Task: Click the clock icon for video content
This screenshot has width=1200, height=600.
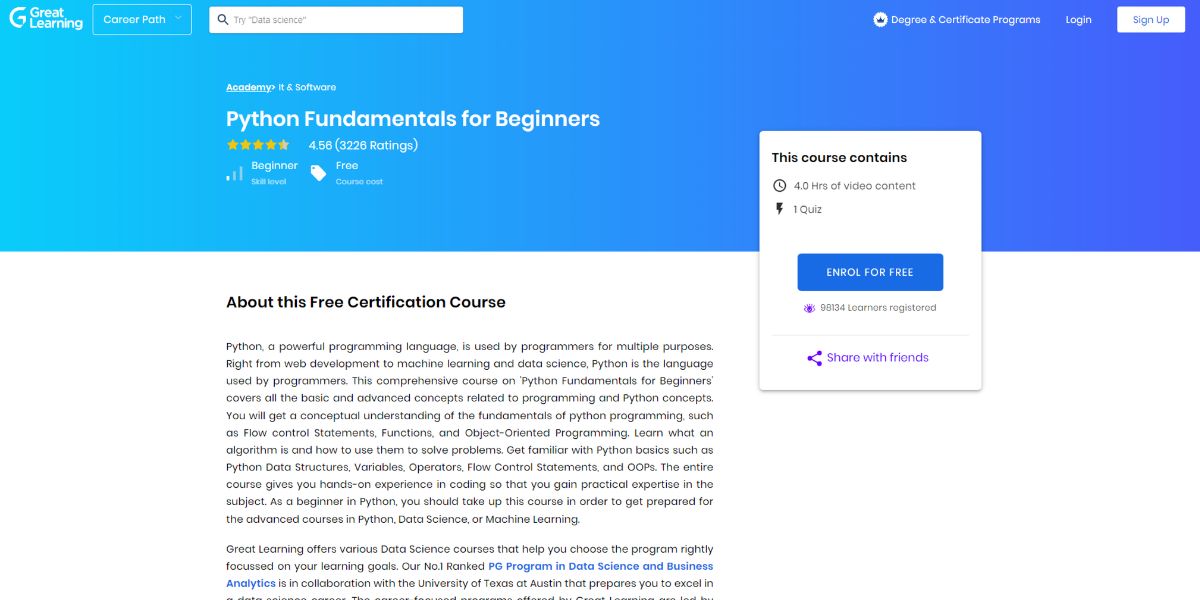Action: coord(780,186)
